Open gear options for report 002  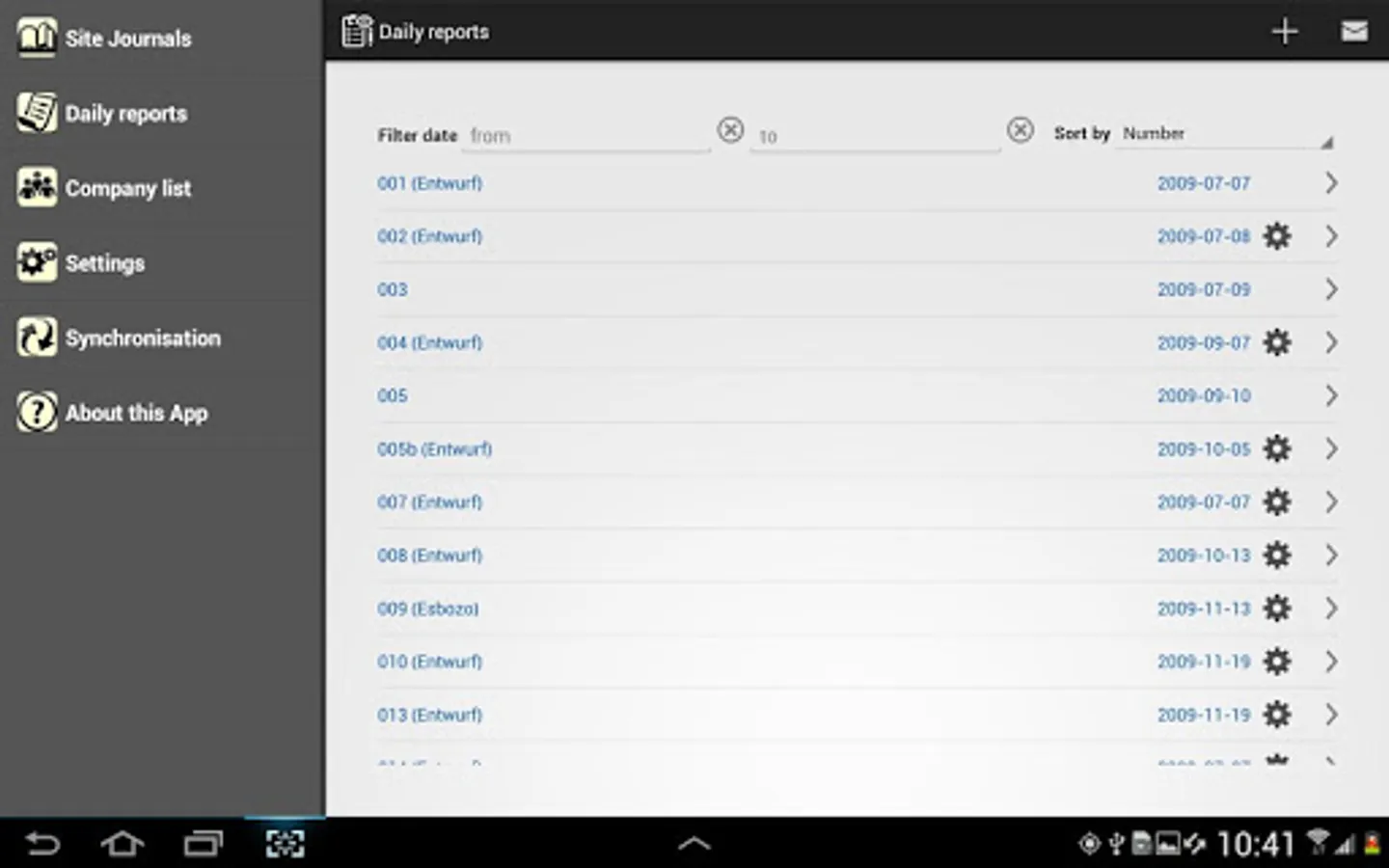click(x=1277, y=235)
